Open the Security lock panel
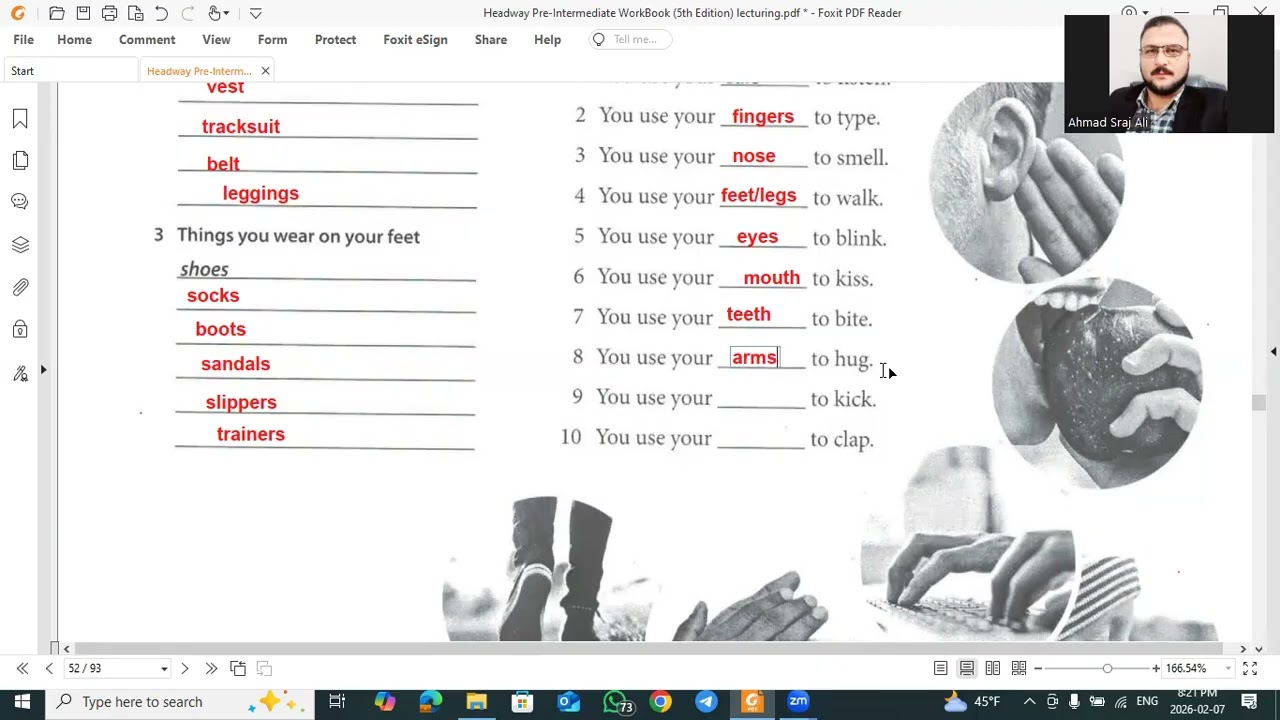 tap(20, 330)
